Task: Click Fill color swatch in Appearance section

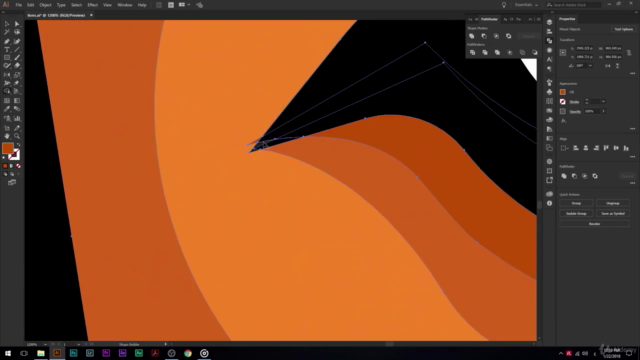Action: coord(563,92)
